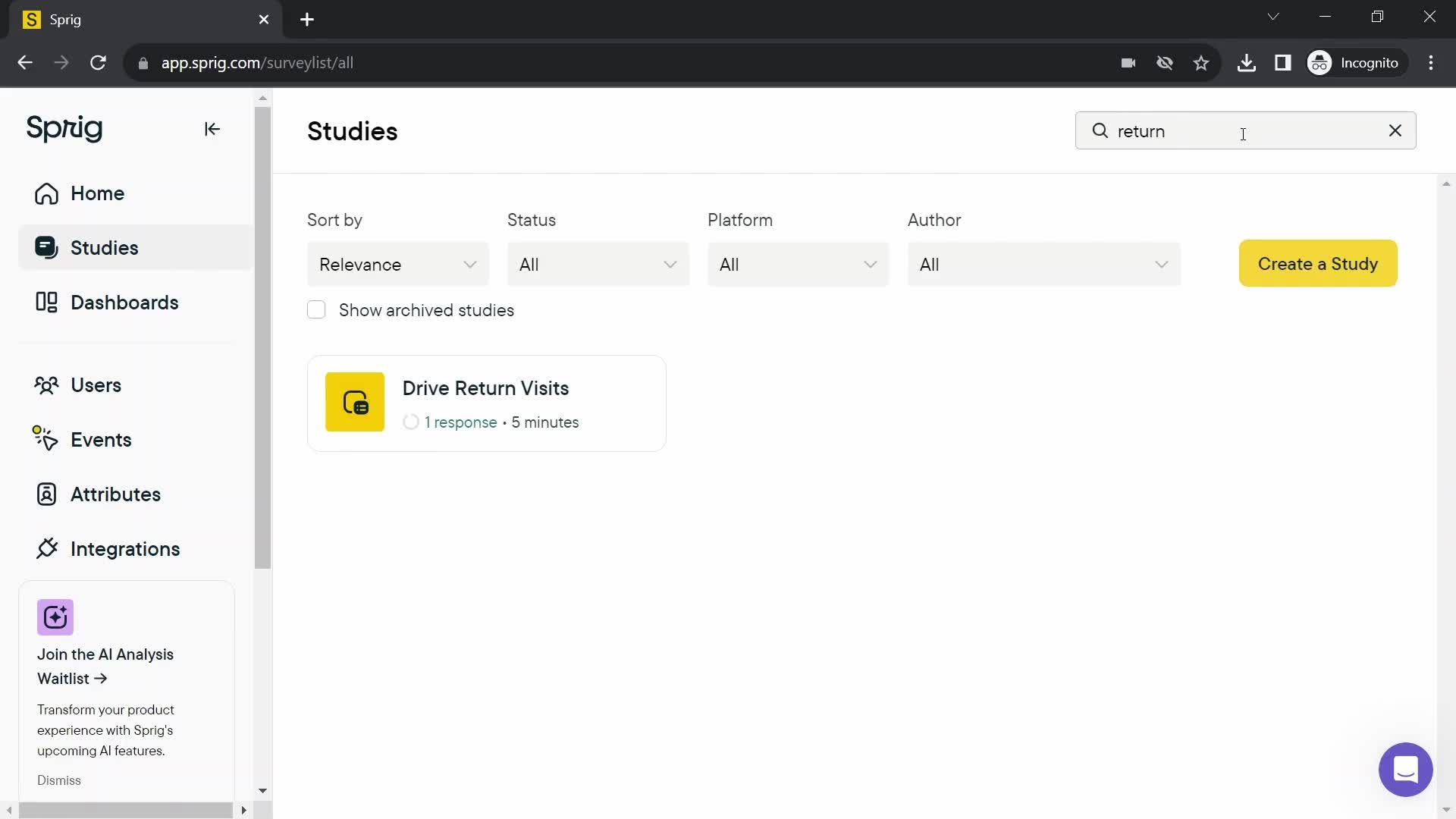Dismiss the AI Analysis Waitlist banner
The image size is (1456, 819).
[59, 780]
